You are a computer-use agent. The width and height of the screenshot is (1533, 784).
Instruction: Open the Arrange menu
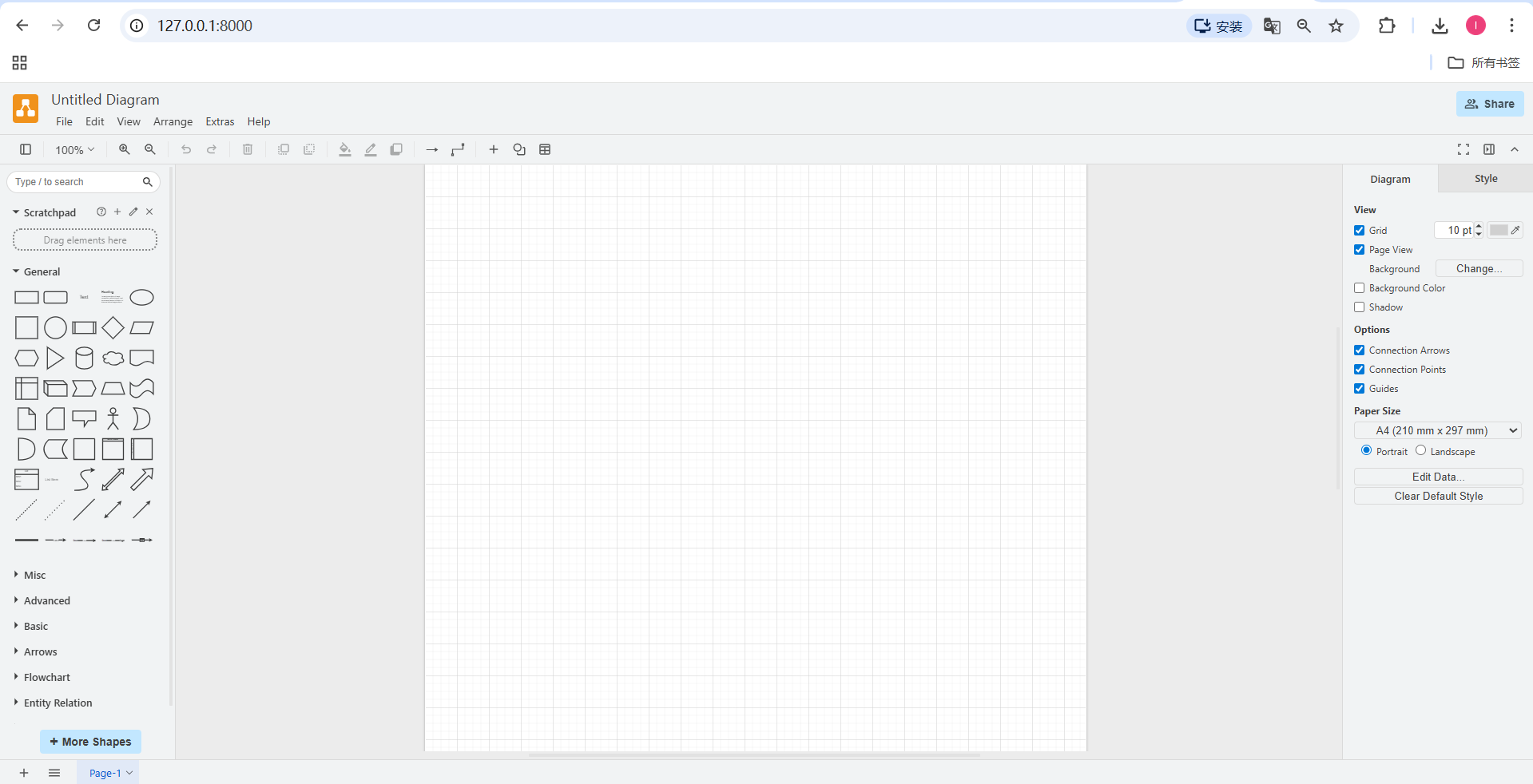pyautogui.click(x=173, y=121)
